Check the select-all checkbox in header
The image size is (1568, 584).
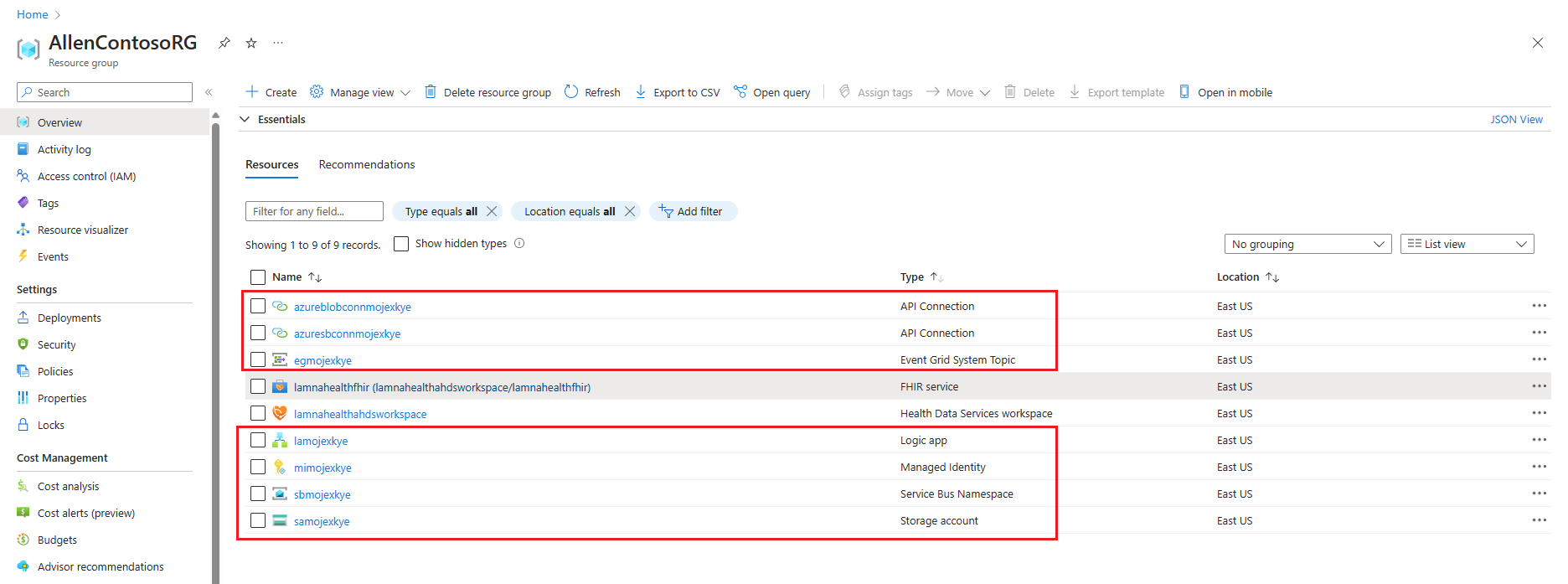(x=258, y=277)
